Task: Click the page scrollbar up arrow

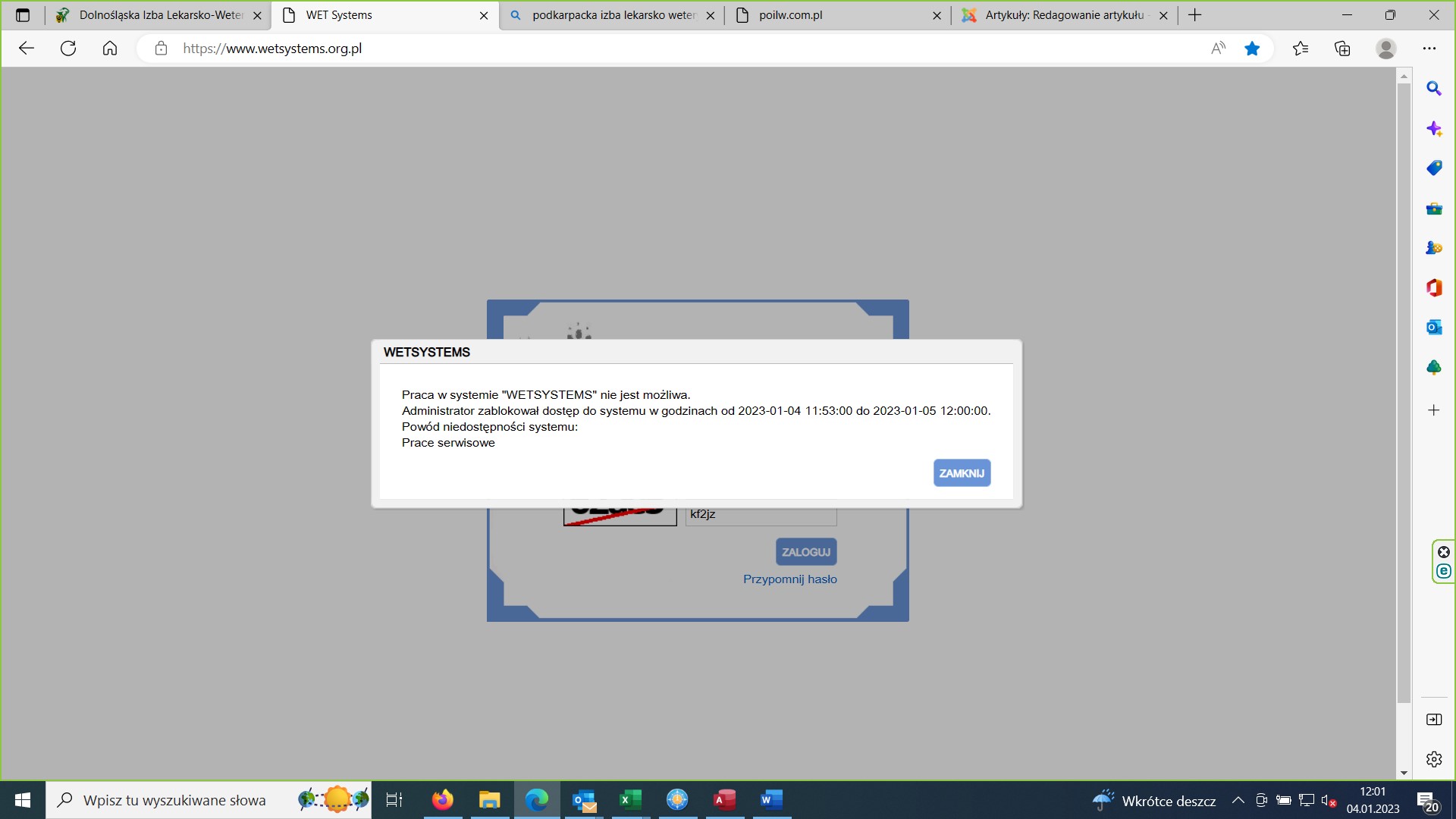Action: point(1404,76)
